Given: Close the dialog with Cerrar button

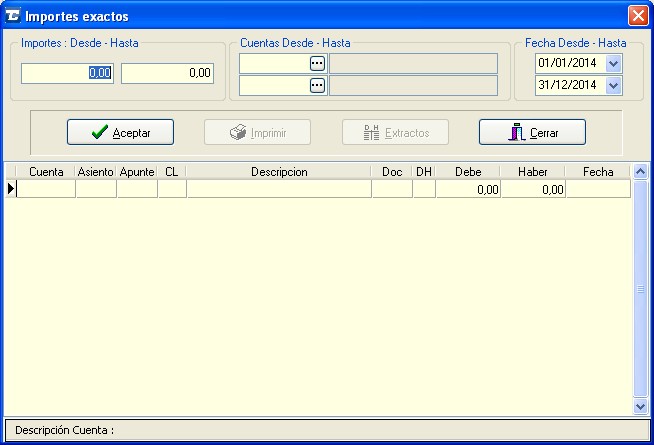Looking at the screenshot, I should click(532, 132).
